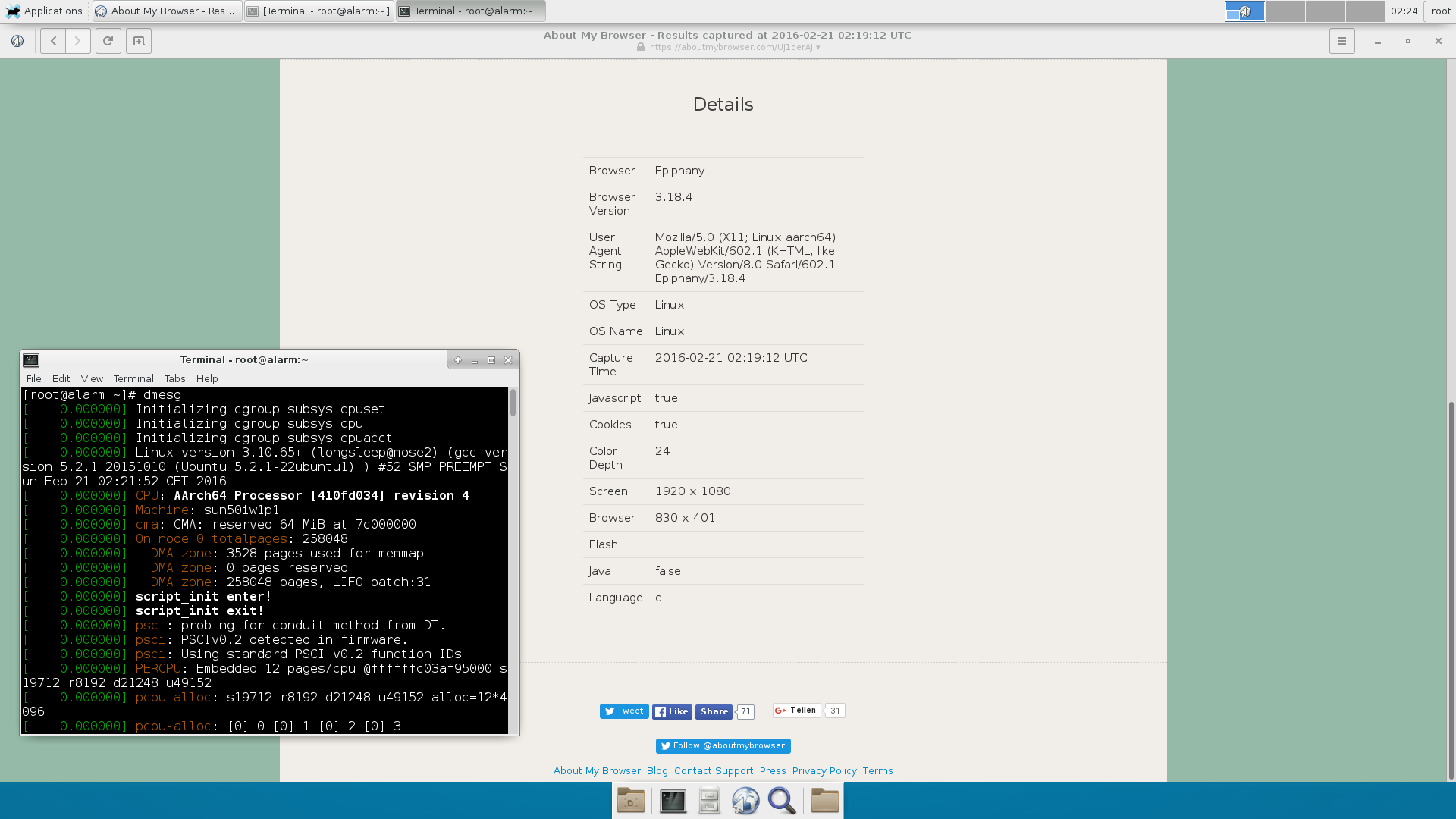1456x819 pixels.
Task: Open terminal Help menu
Action: 207,378
